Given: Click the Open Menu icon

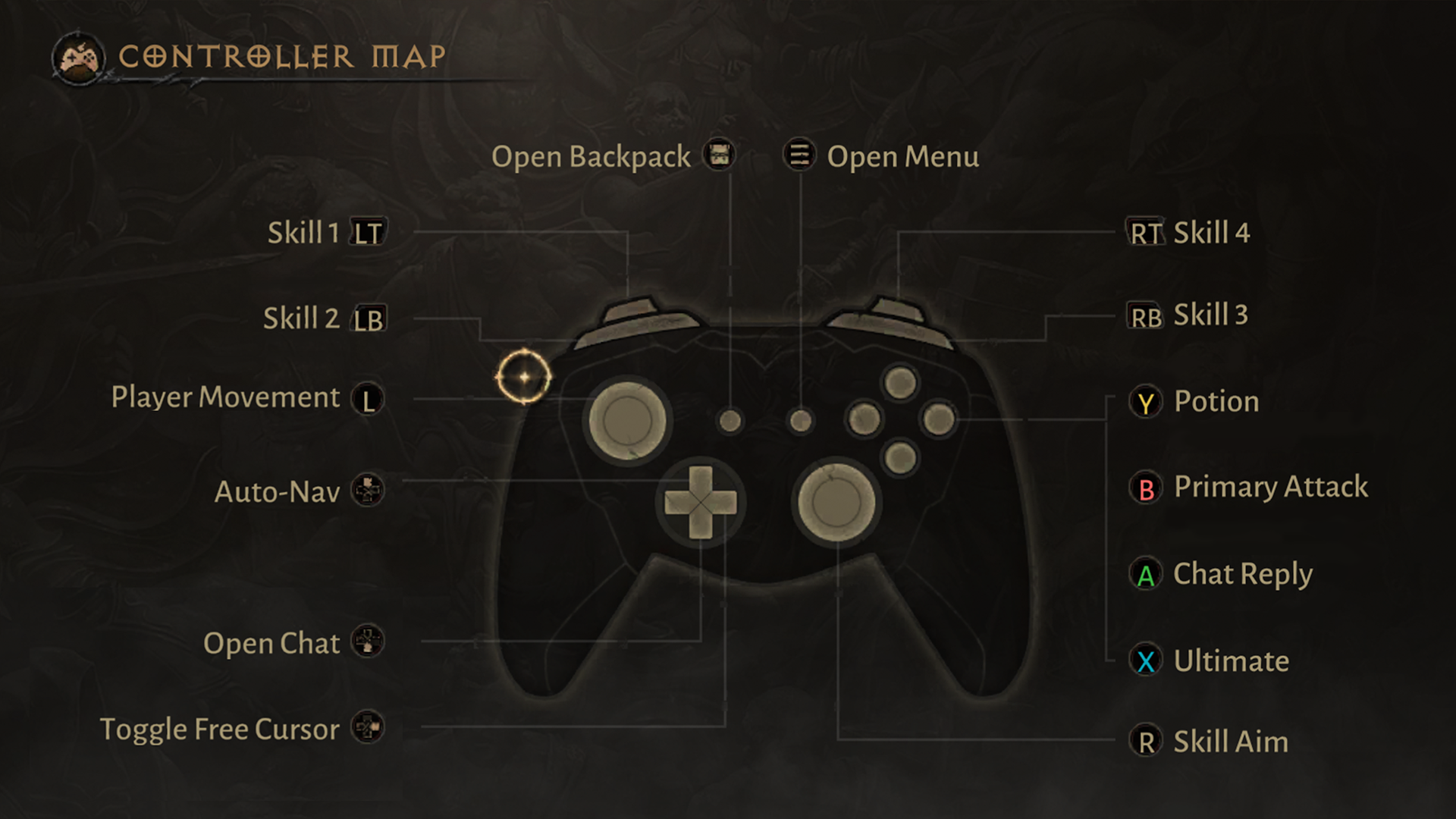Looking at the screenshot, I should click(x=799, y=153).
